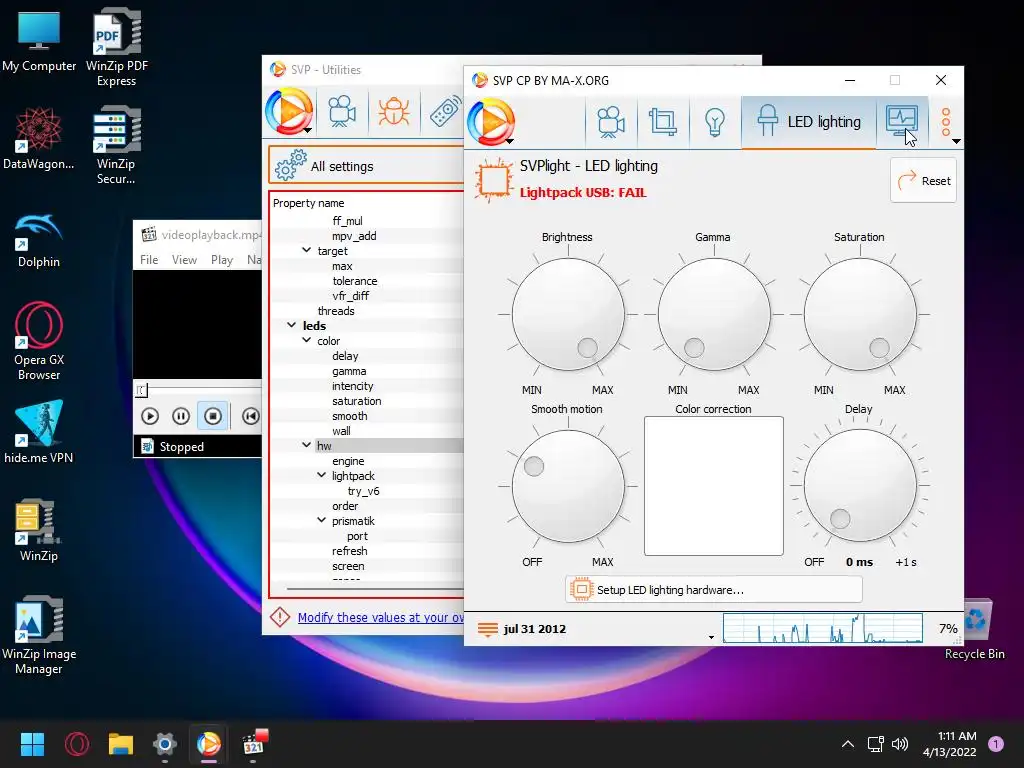
Task: Select the mpv_add property row
Action: coord(367,236)
